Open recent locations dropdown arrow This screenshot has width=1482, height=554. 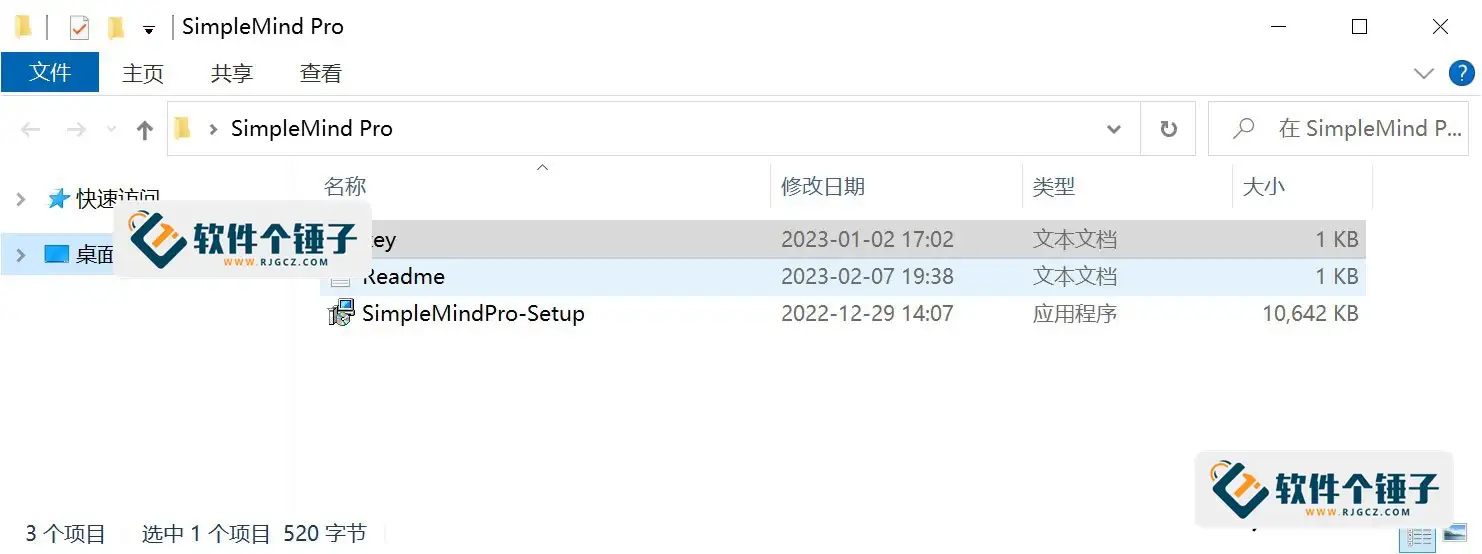click(111, 129)
